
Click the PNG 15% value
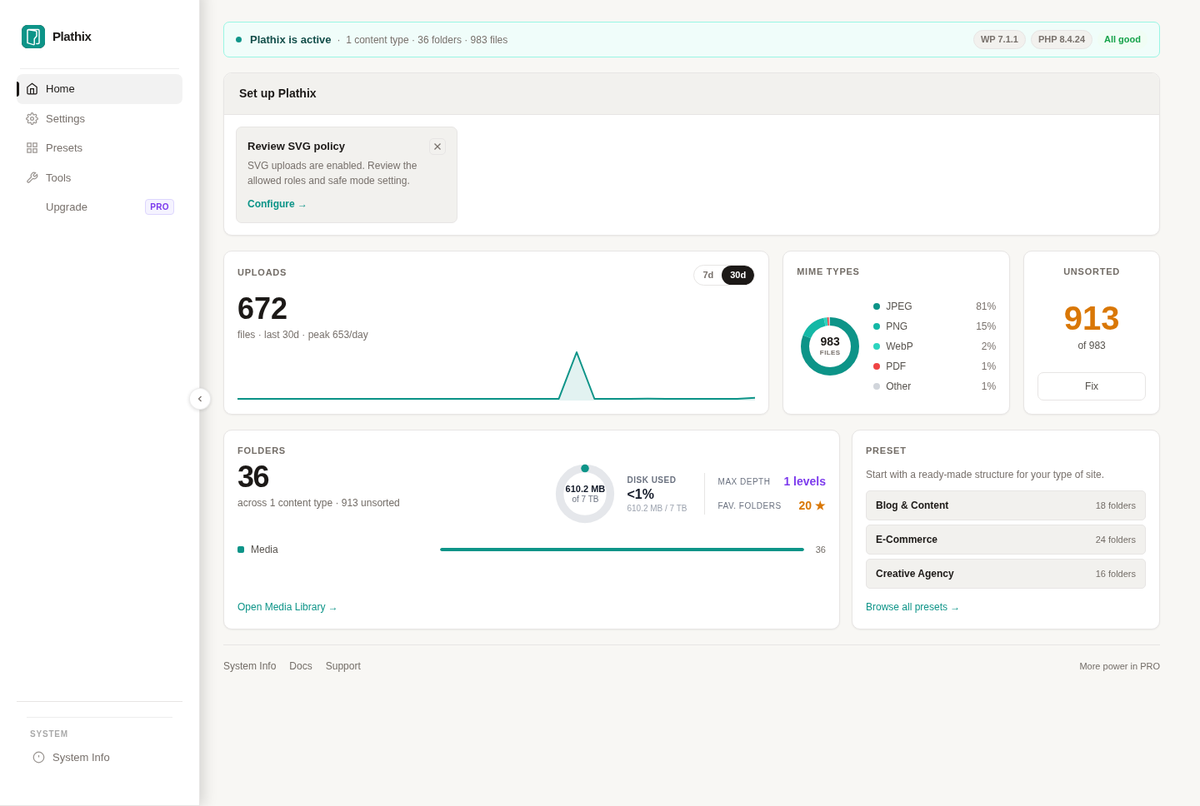(x=985, y=327)
